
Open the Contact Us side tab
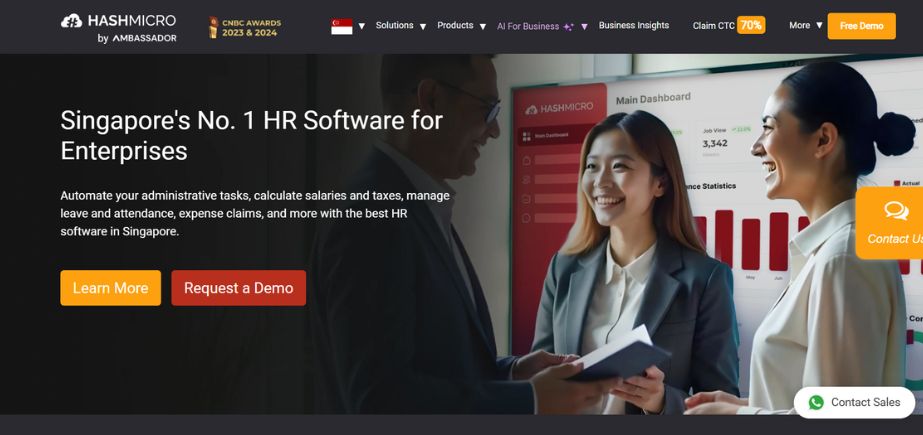889,223
